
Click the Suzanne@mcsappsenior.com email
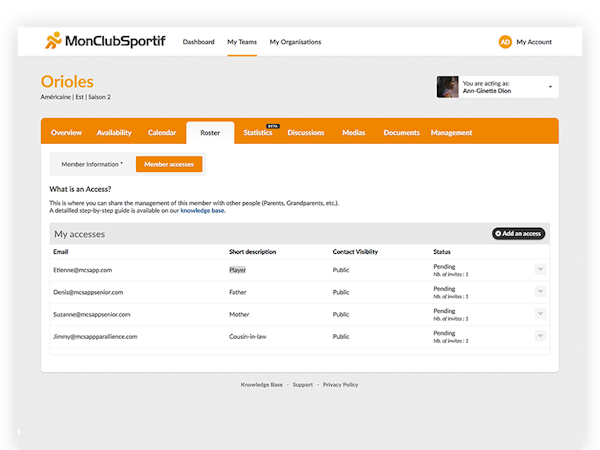tap(91, 314)
